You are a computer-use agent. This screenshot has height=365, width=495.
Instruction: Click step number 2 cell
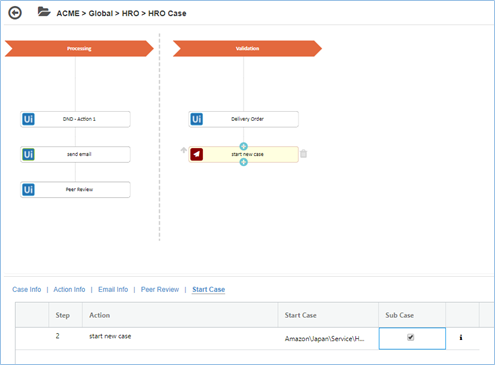[65, 338]
